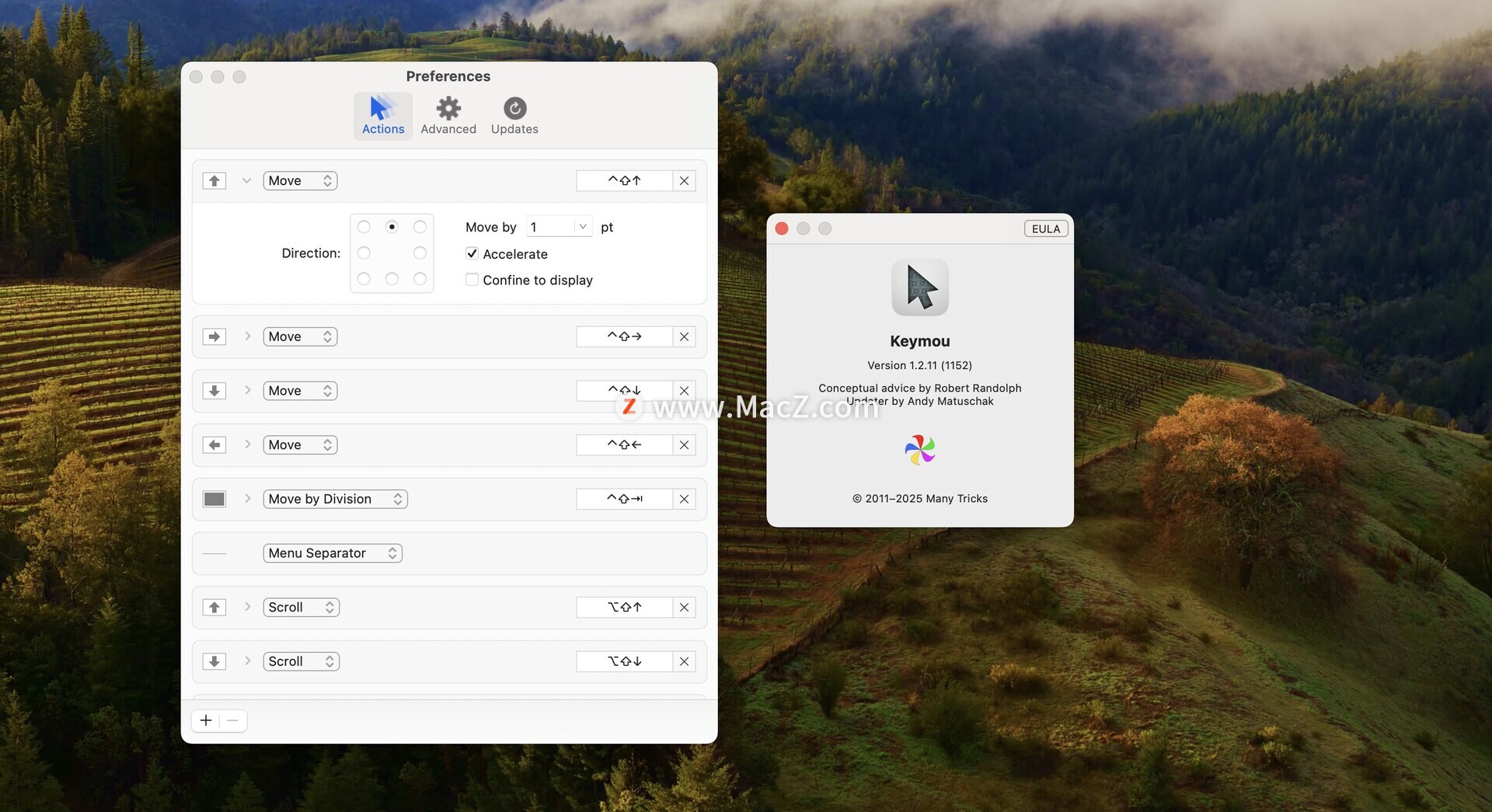This screenshot has width=1492, height=812.
Task: Click left-arrow icon of the Move action
Action: click(x=214, y=445)
